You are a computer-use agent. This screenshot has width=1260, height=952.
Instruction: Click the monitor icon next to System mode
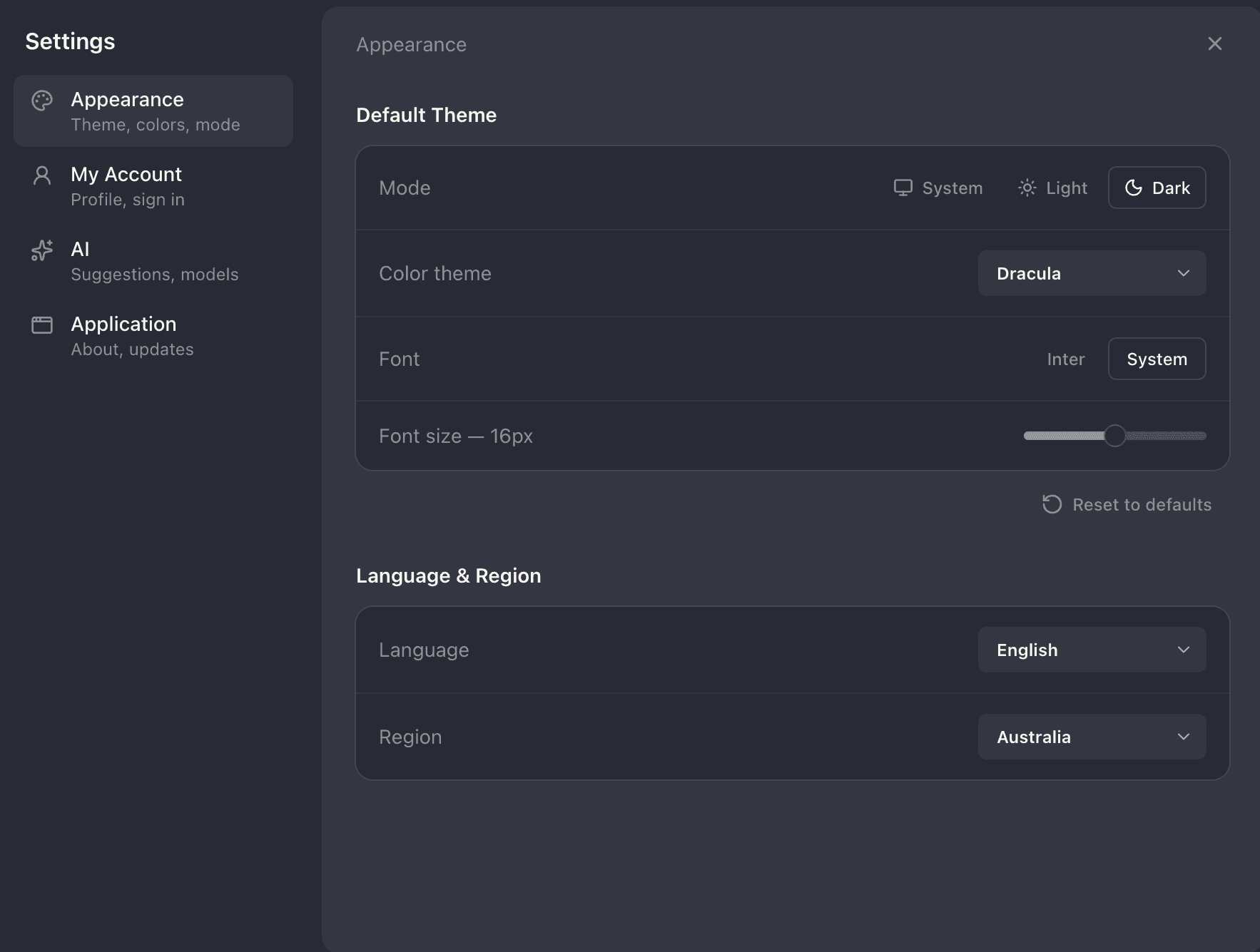click(x=905, y=188)
